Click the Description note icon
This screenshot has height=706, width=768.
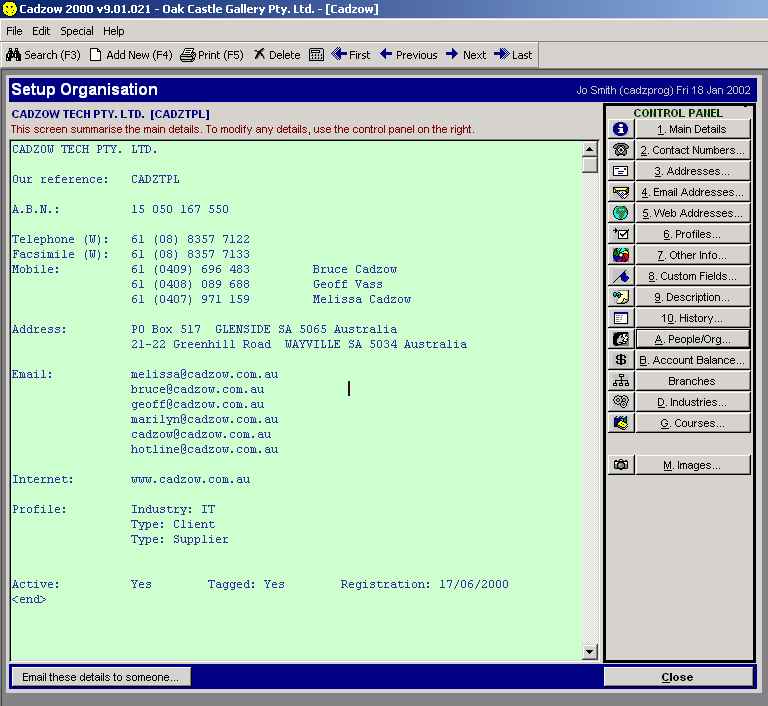click(621, 297)
